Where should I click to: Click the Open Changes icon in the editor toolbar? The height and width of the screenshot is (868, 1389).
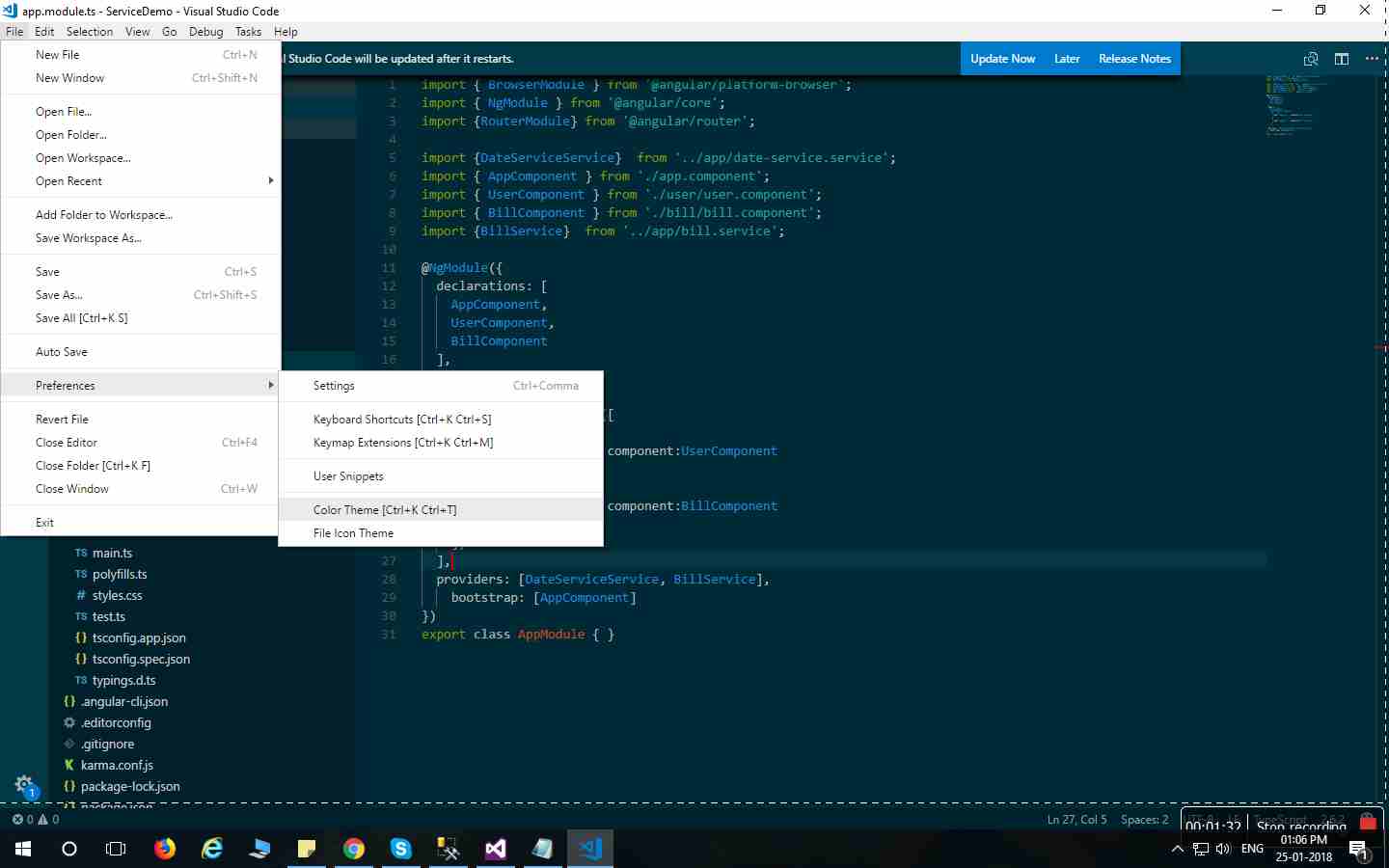pos(1311,59)
